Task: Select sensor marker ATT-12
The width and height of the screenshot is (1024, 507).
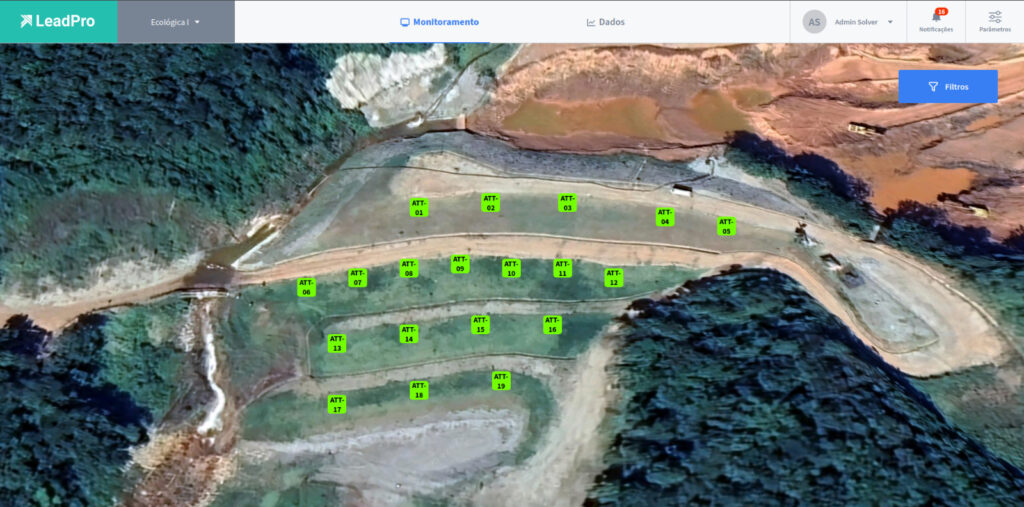Action: 613,277
